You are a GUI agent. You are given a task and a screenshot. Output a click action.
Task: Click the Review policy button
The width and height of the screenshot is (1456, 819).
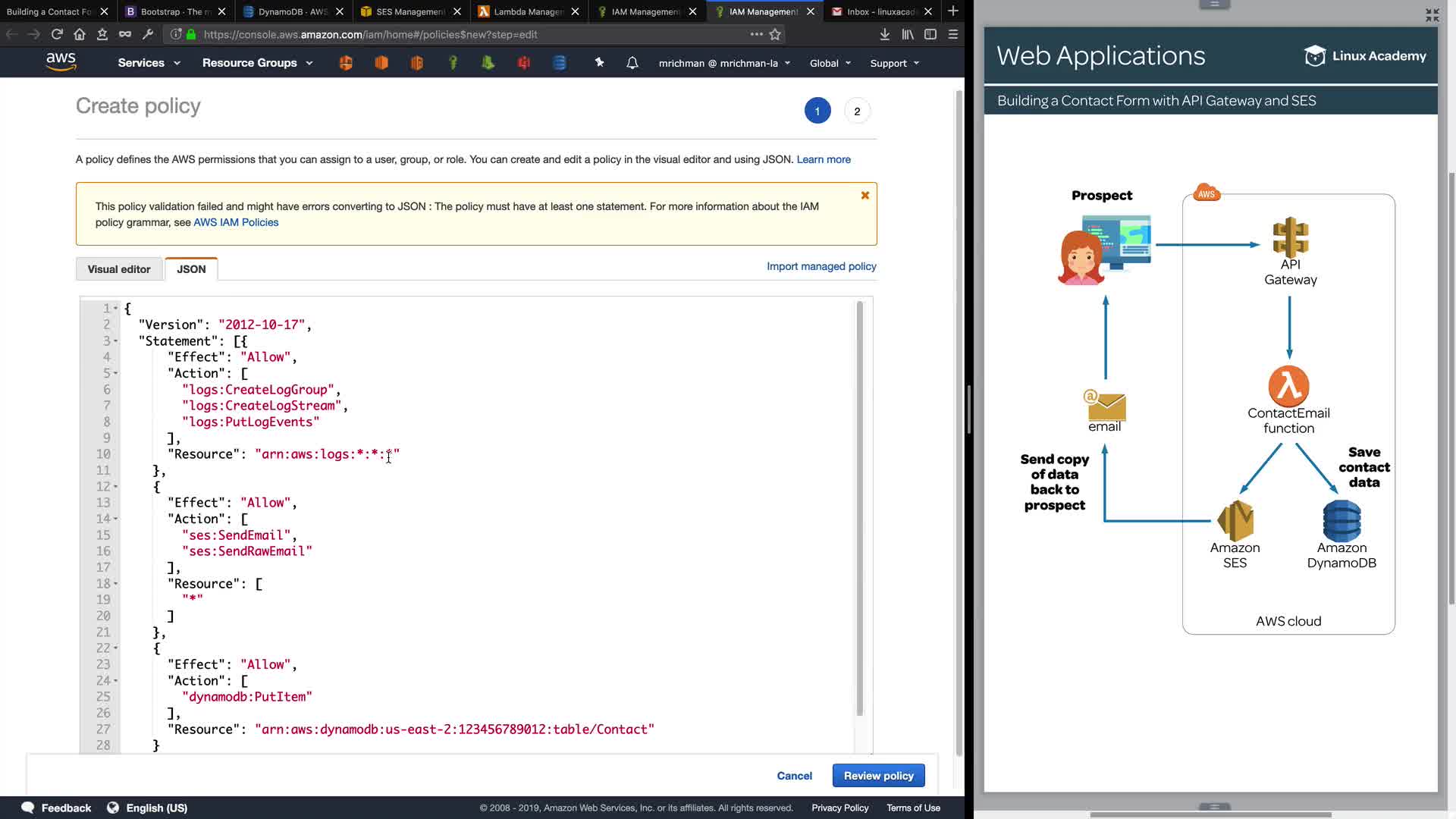878,776
